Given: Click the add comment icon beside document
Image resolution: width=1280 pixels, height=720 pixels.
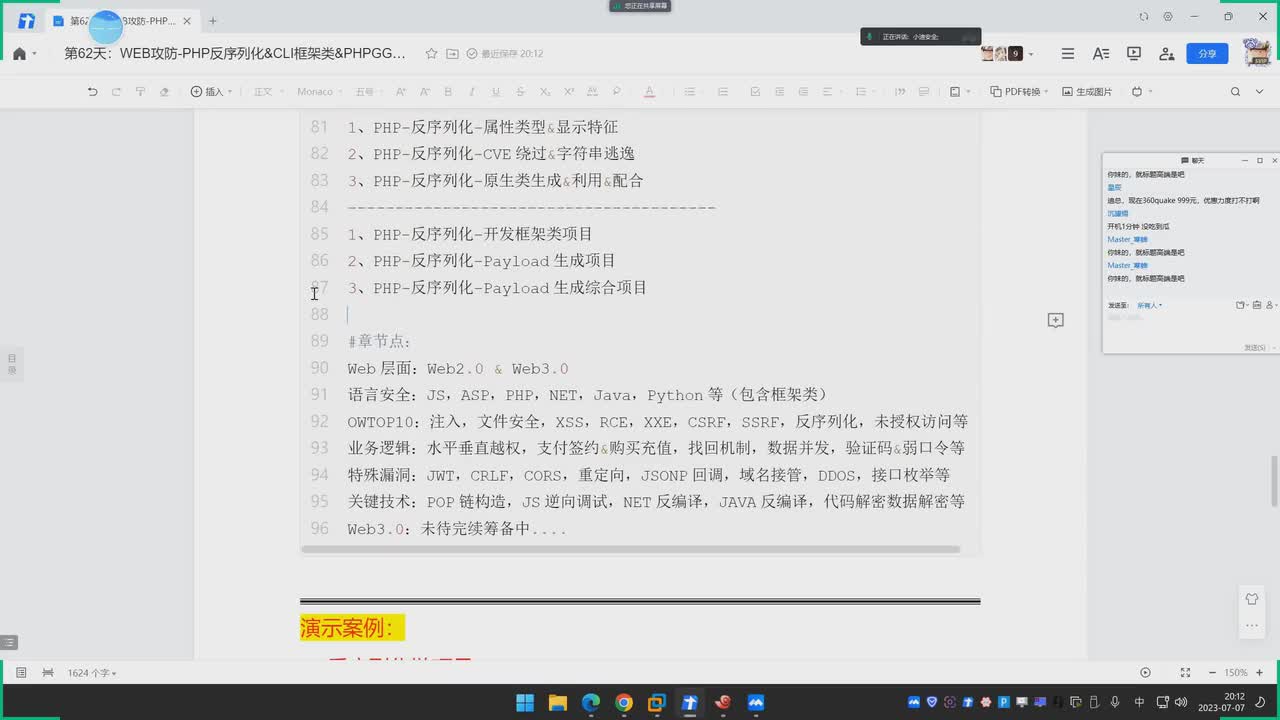Looking at the screenshot, I should [x=1055, y=320].
